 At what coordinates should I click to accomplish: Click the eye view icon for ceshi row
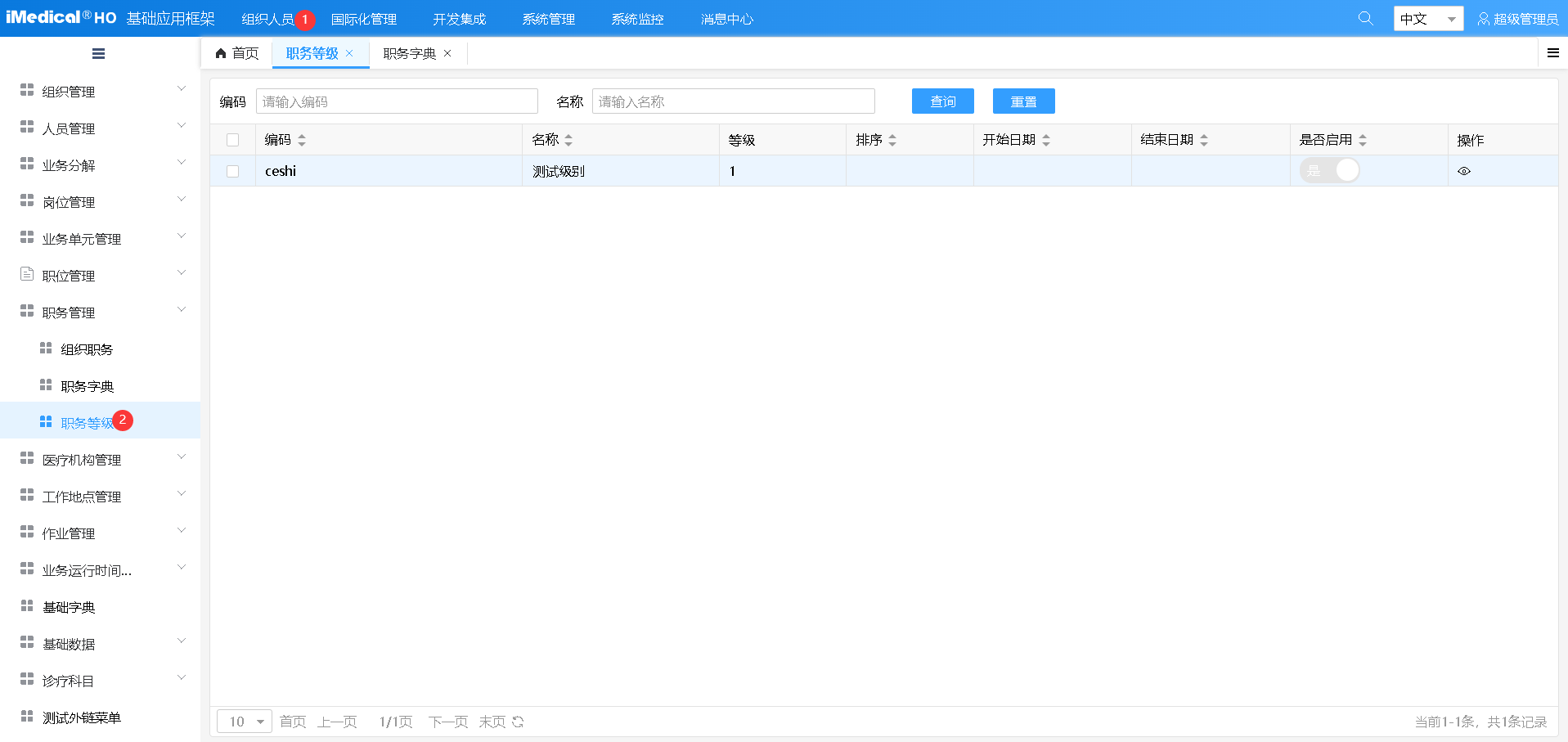pyautogui.click(x=1464, y=171)
